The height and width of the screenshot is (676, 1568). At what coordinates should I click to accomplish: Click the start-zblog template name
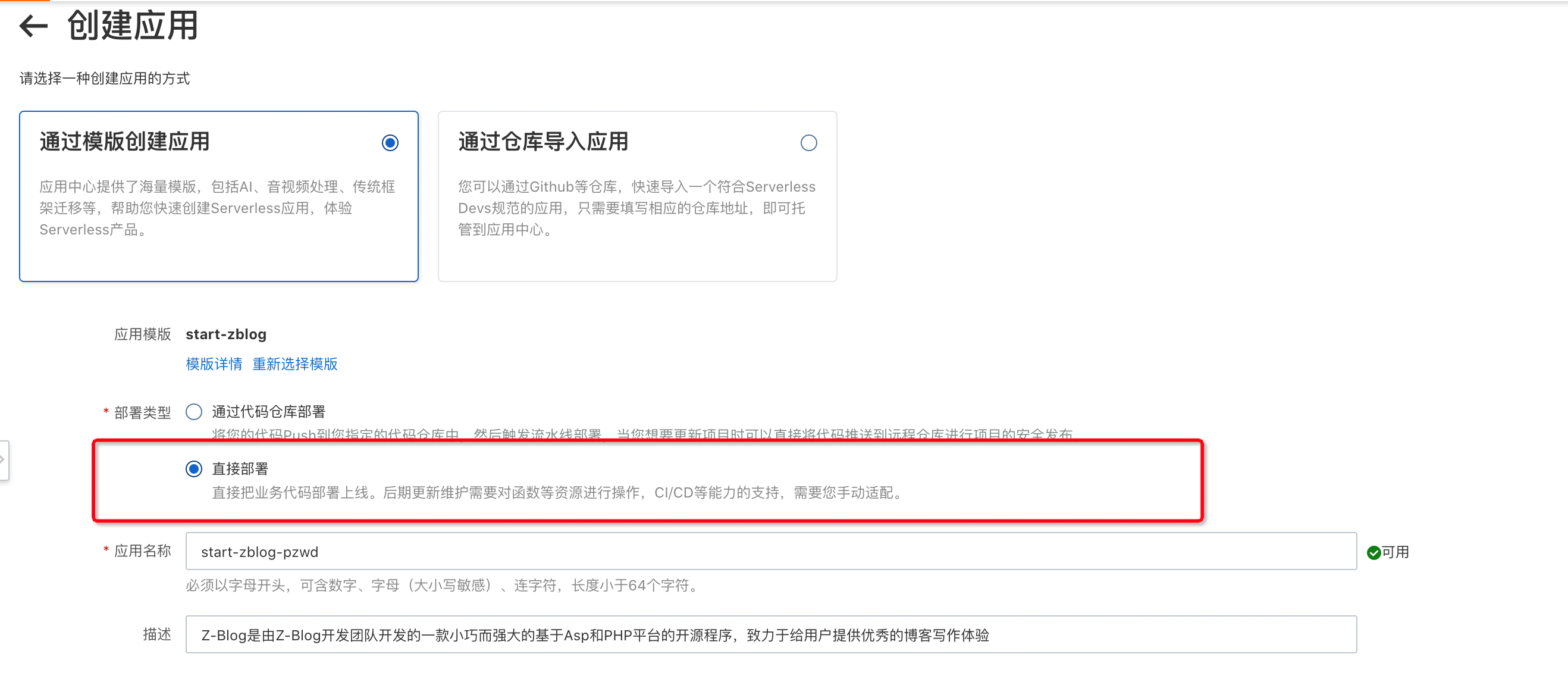point(226,334)
